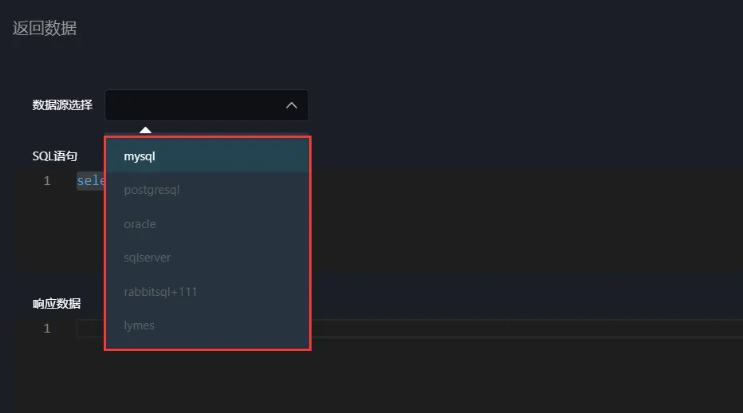
Task: Select the lymes data source entry
Action: click(x=139, y=325)
